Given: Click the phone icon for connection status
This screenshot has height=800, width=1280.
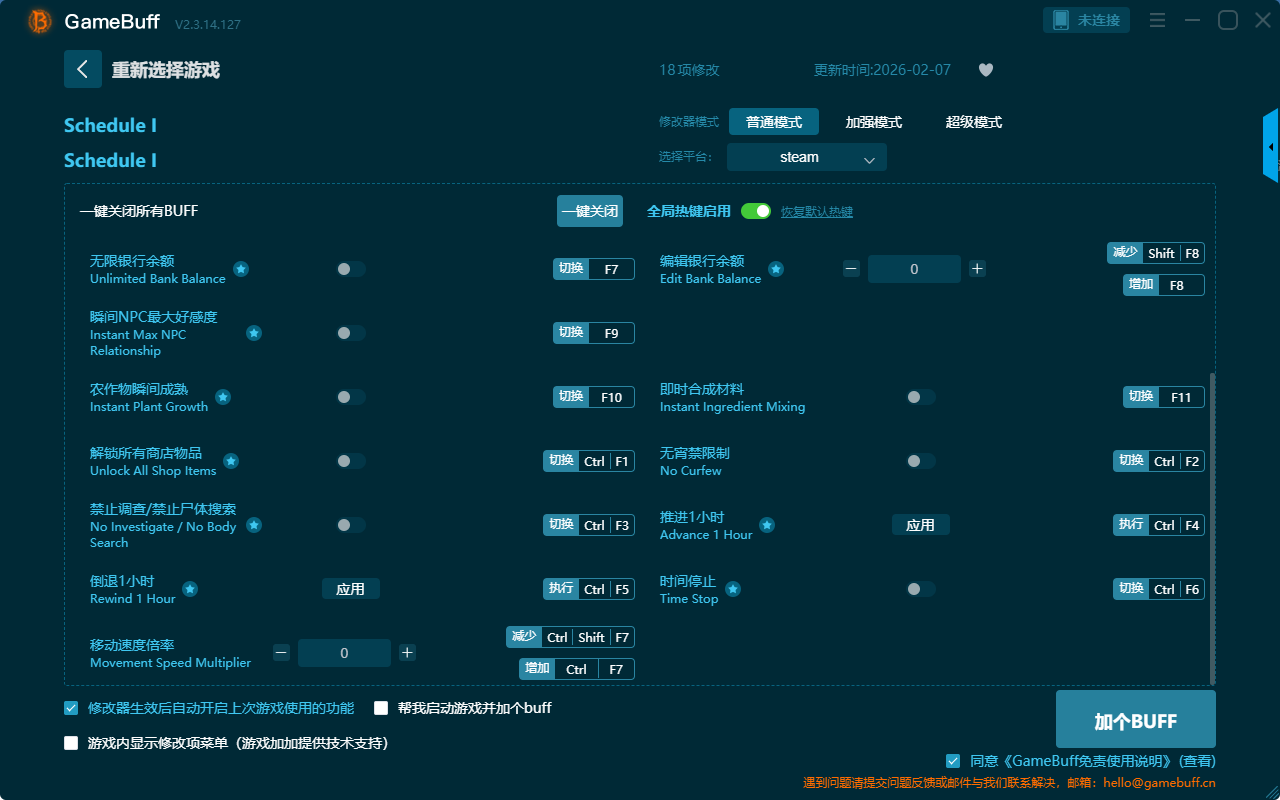Looking at the screenshot, I should [x=1061, y=20].
